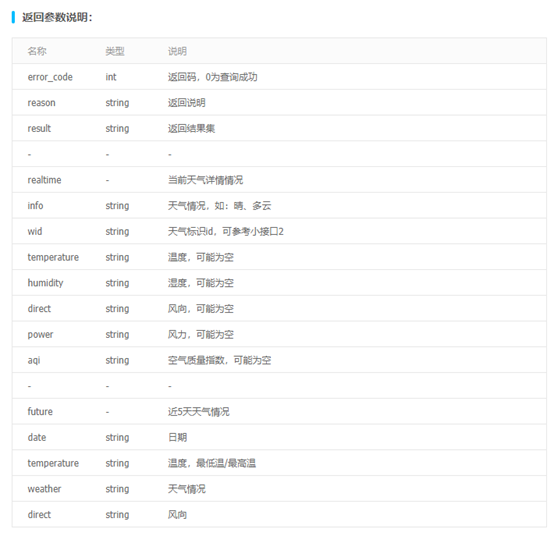
Task: Click string type in power row
Action: (x=117, y=335)
